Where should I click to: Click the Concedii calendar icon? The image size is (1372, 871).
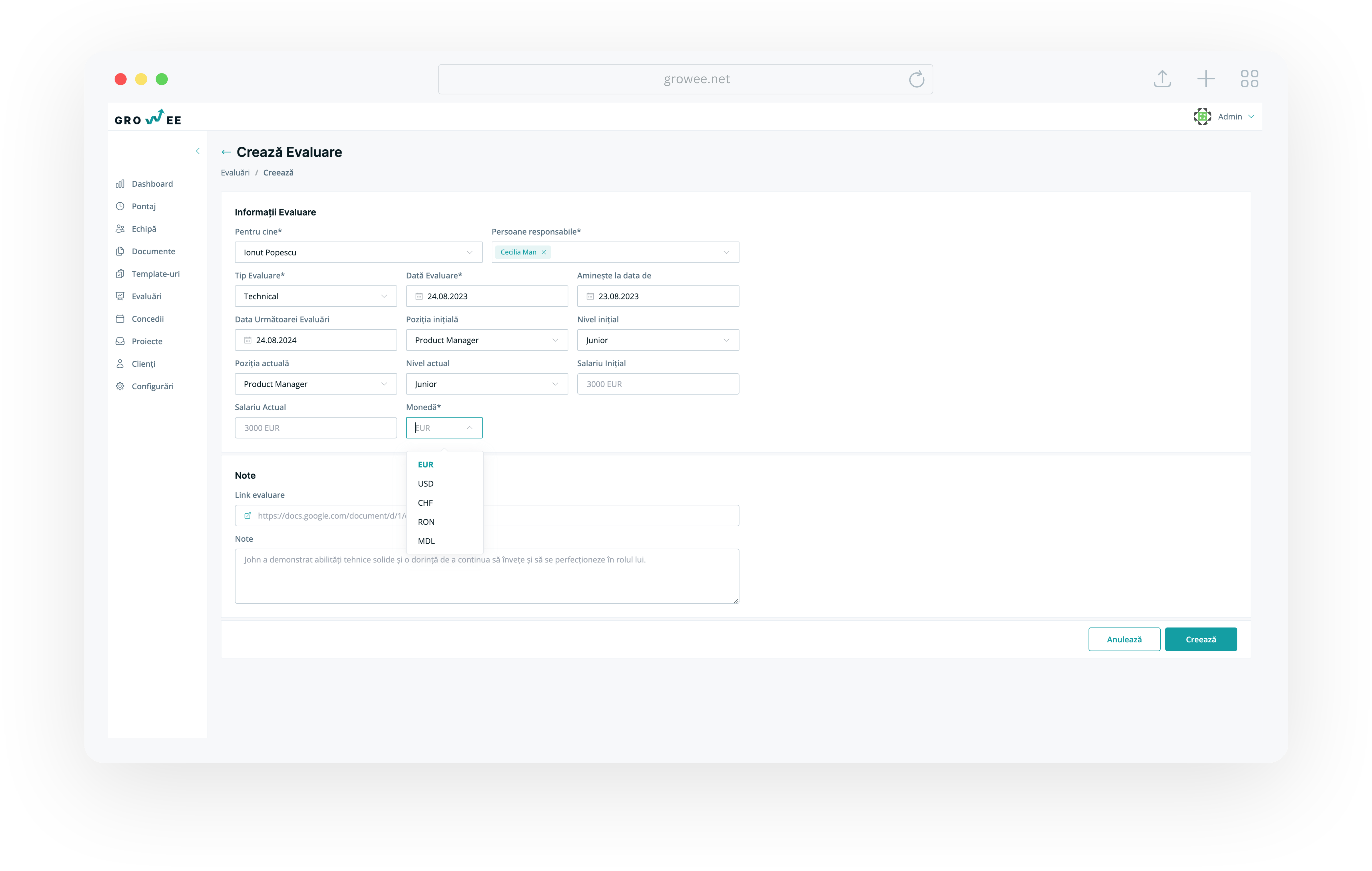(x=120, y=318)
